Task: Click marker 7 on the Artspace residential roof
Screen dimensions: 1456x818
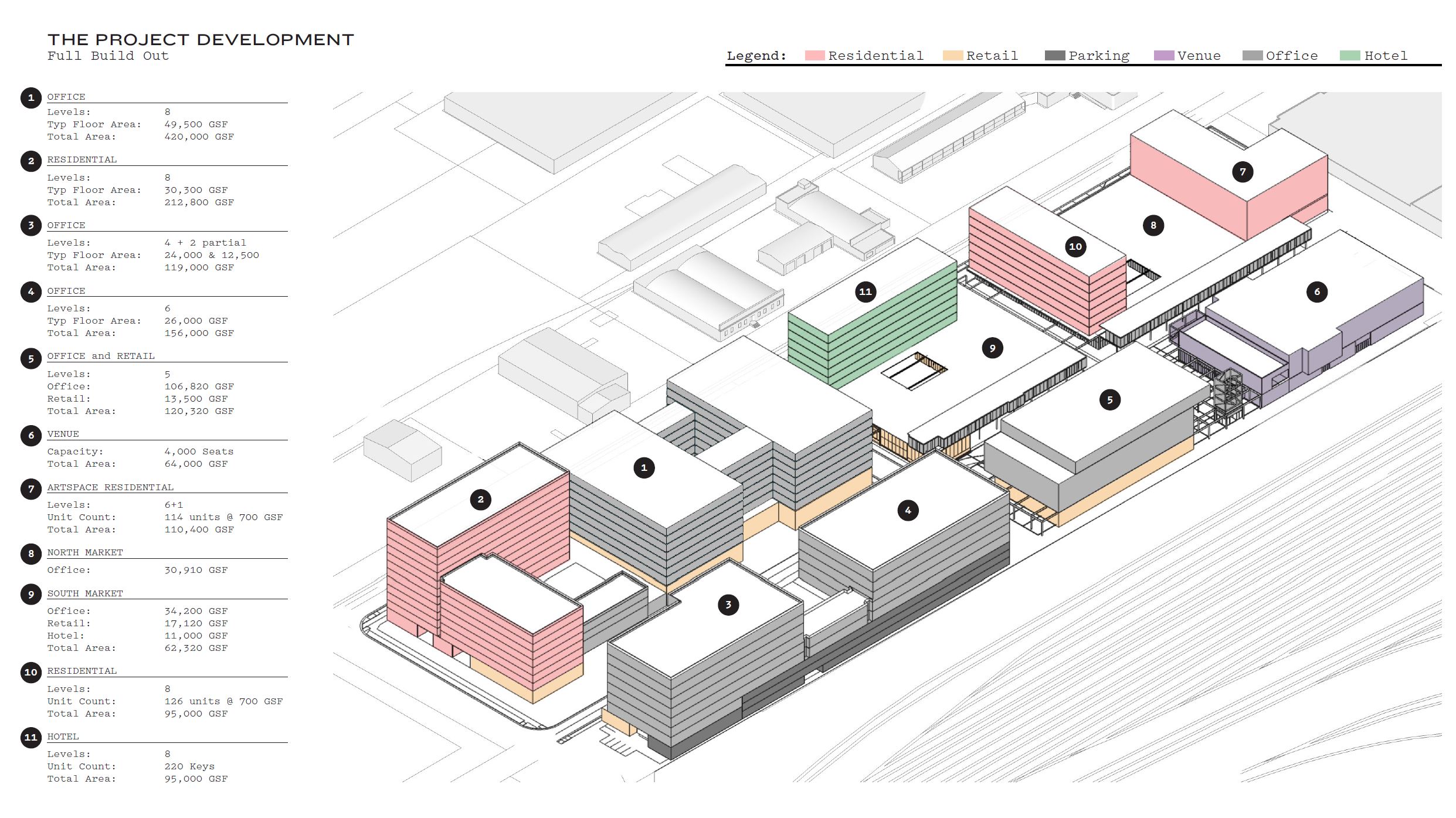Action: click(x=1242, y=172)
